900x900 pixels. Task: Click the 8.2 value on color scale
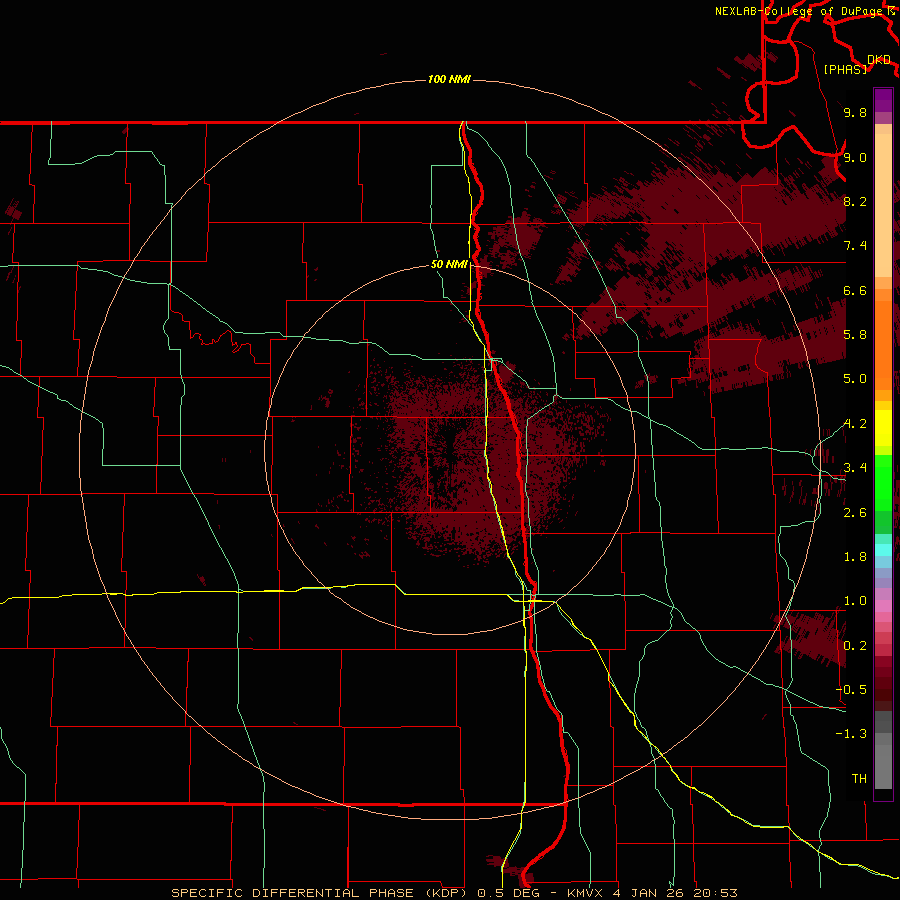[855, 201]
